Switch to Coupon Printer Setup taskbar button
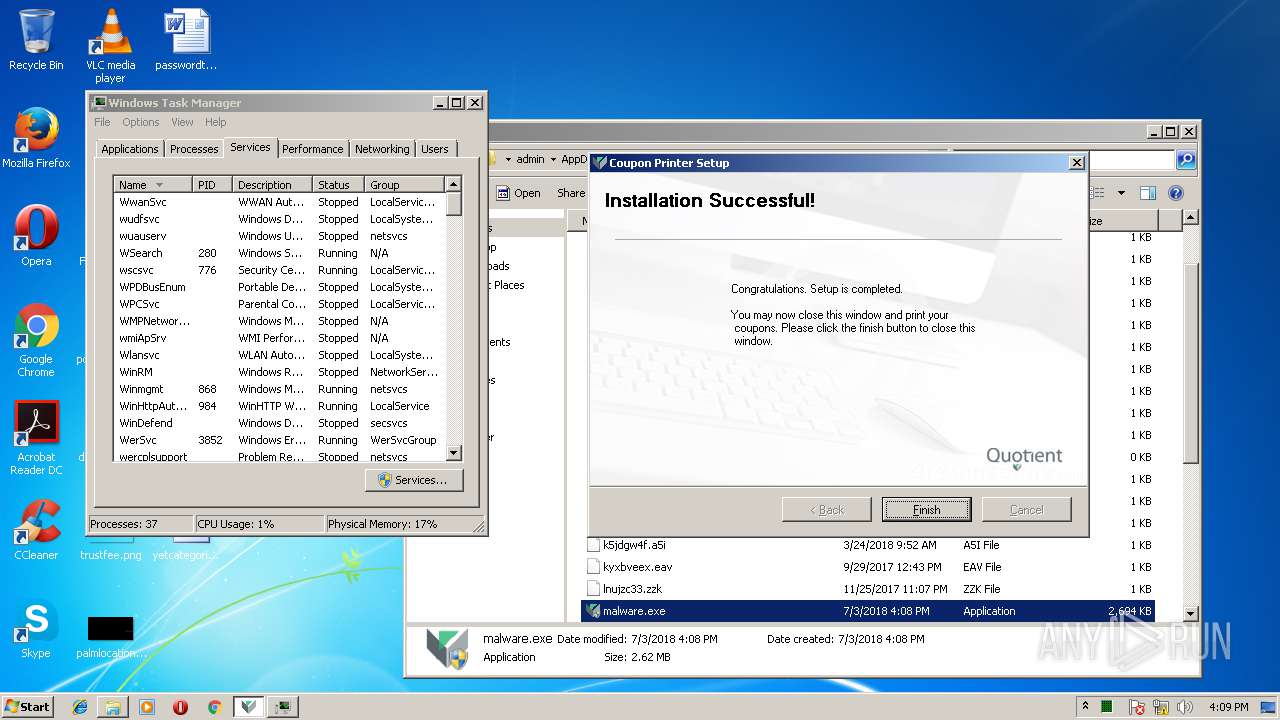This screenshot has width=1280, height=720. (x=249, y=707)
